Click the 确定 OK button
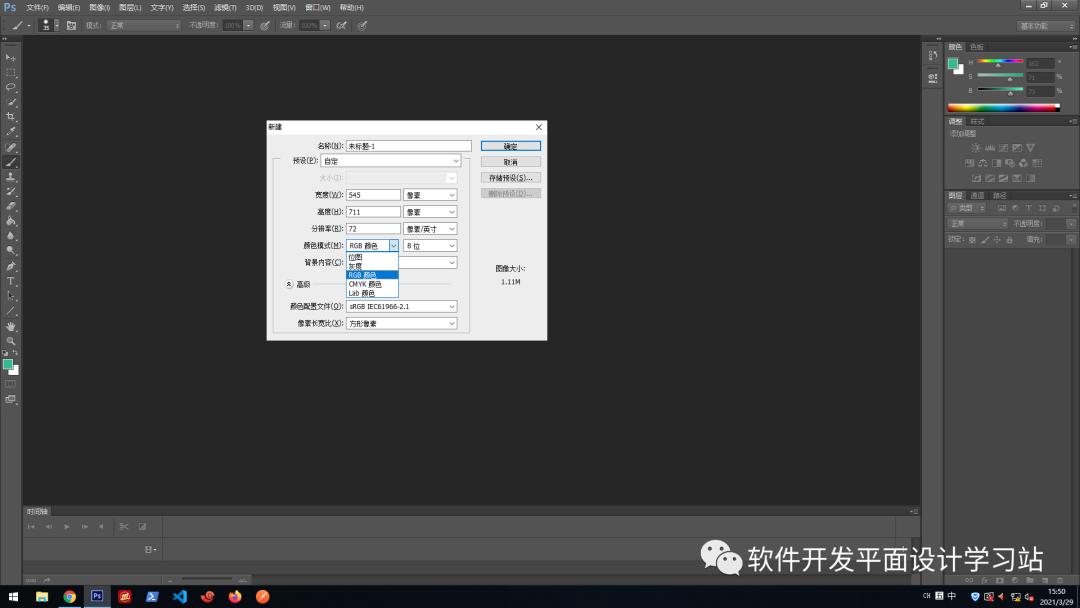The image size is (1080, 608). point(511,145)
